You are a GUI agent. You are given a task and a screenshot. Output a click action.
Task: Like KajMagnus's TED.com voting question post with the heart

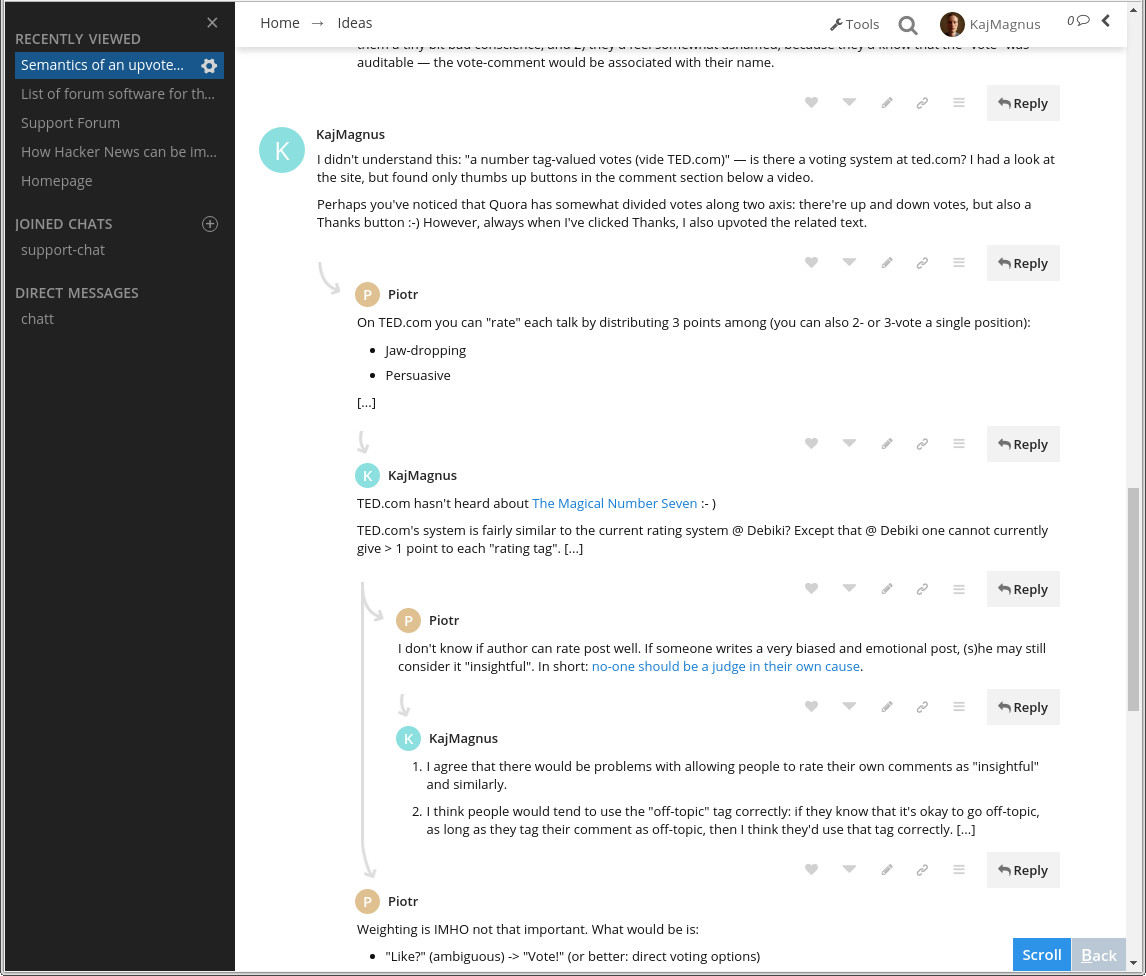[x=811, y=262]
